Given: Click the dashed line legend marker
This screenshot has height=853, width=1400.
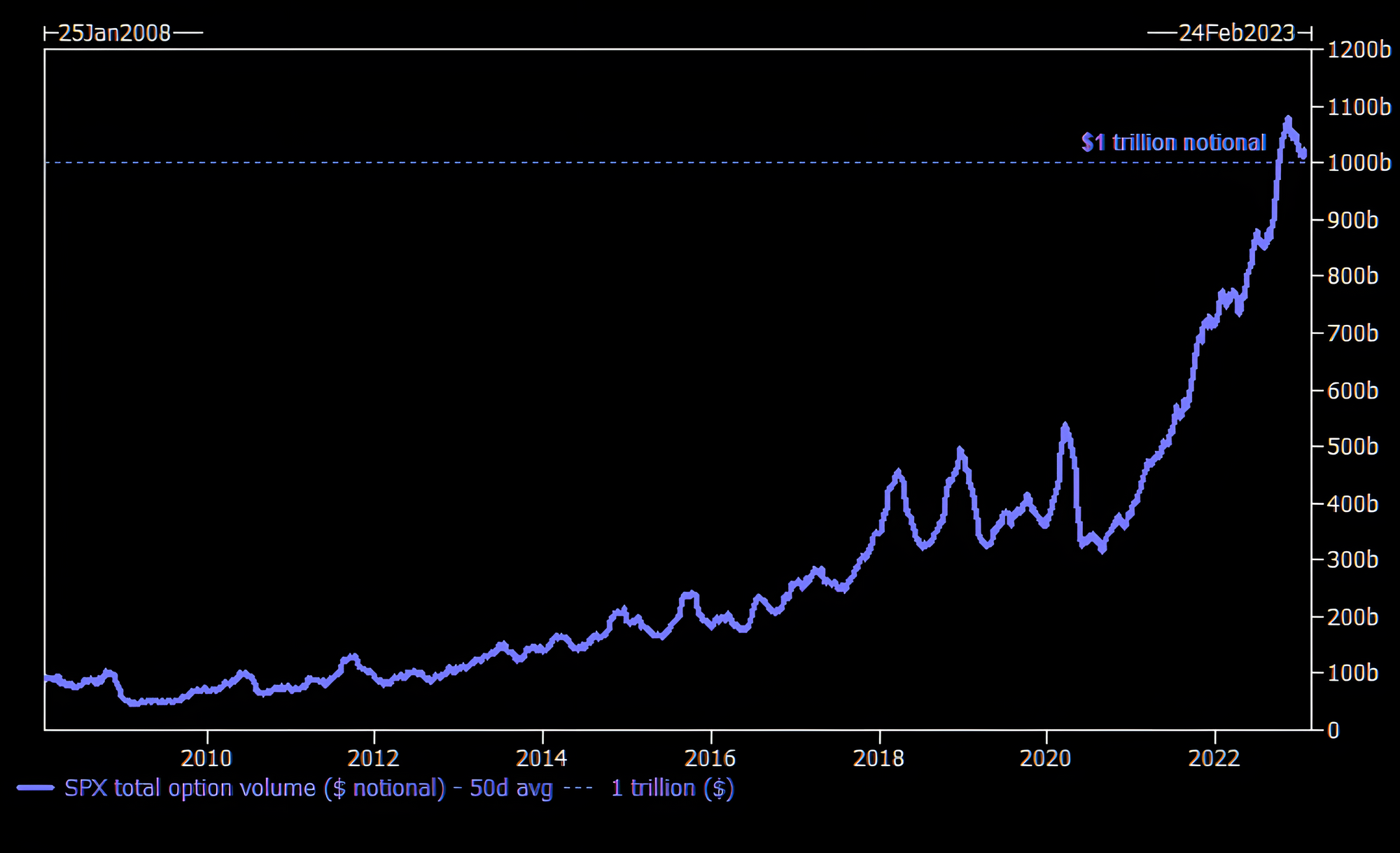Looking at the screenshot, I should [578, 788].
